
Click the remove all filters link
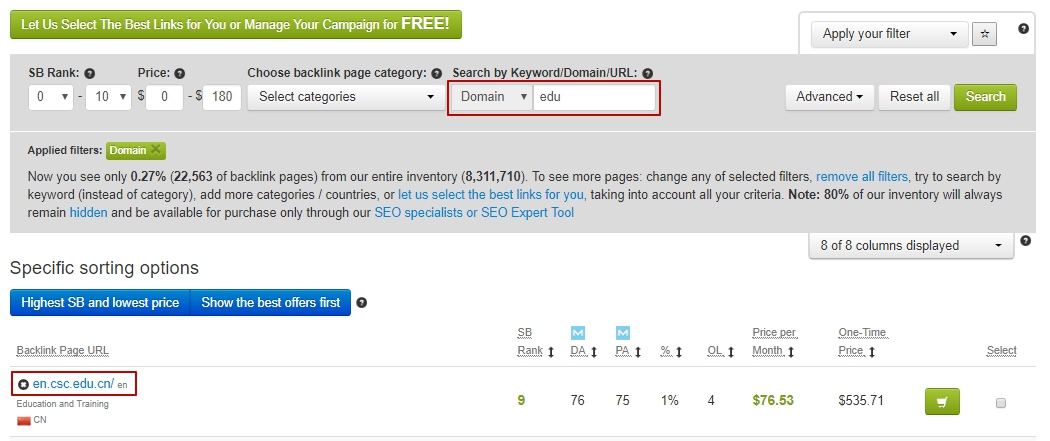(862, 176)
